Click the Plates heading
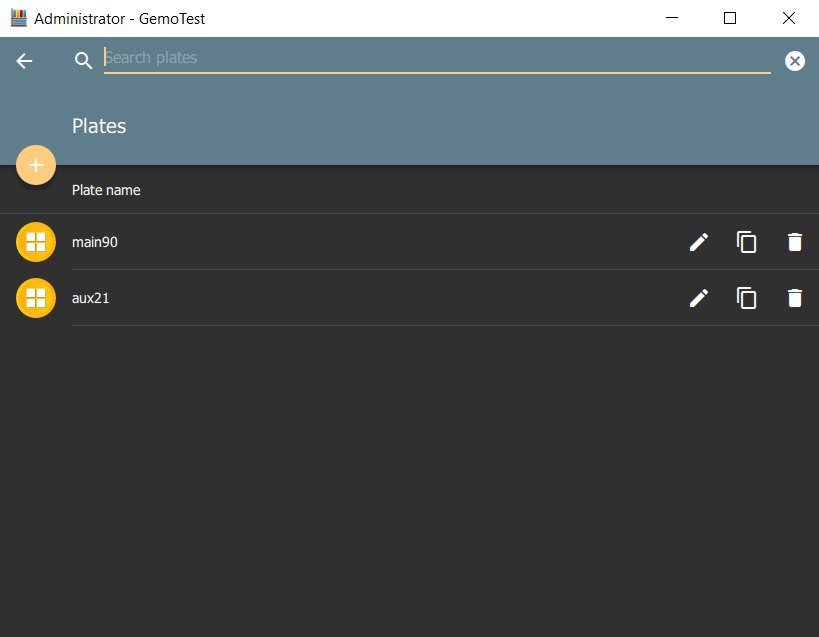 99,126
